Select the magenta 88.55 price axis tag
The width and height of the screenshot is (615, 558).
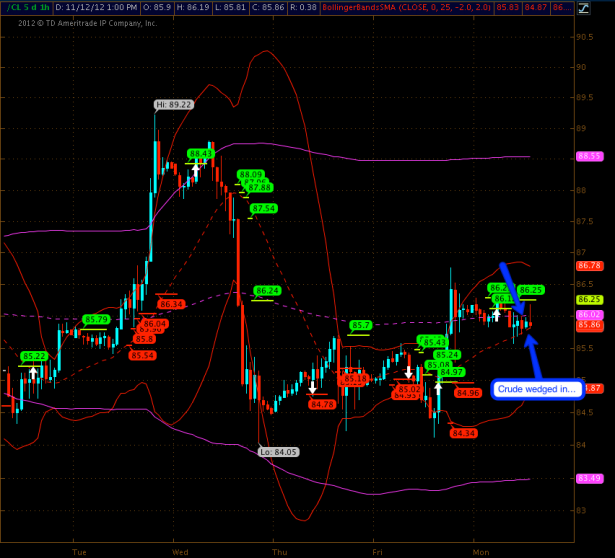pyautogui.click(x=588, y=157)
